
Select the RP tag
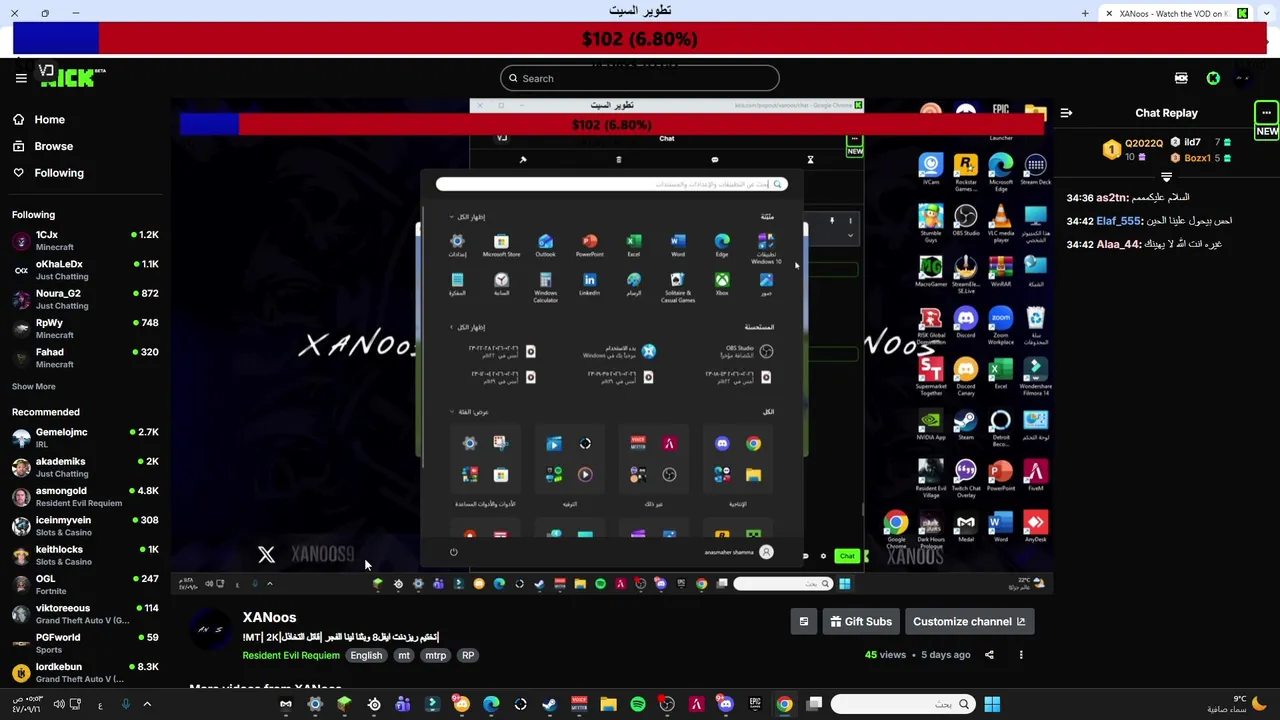468,655
